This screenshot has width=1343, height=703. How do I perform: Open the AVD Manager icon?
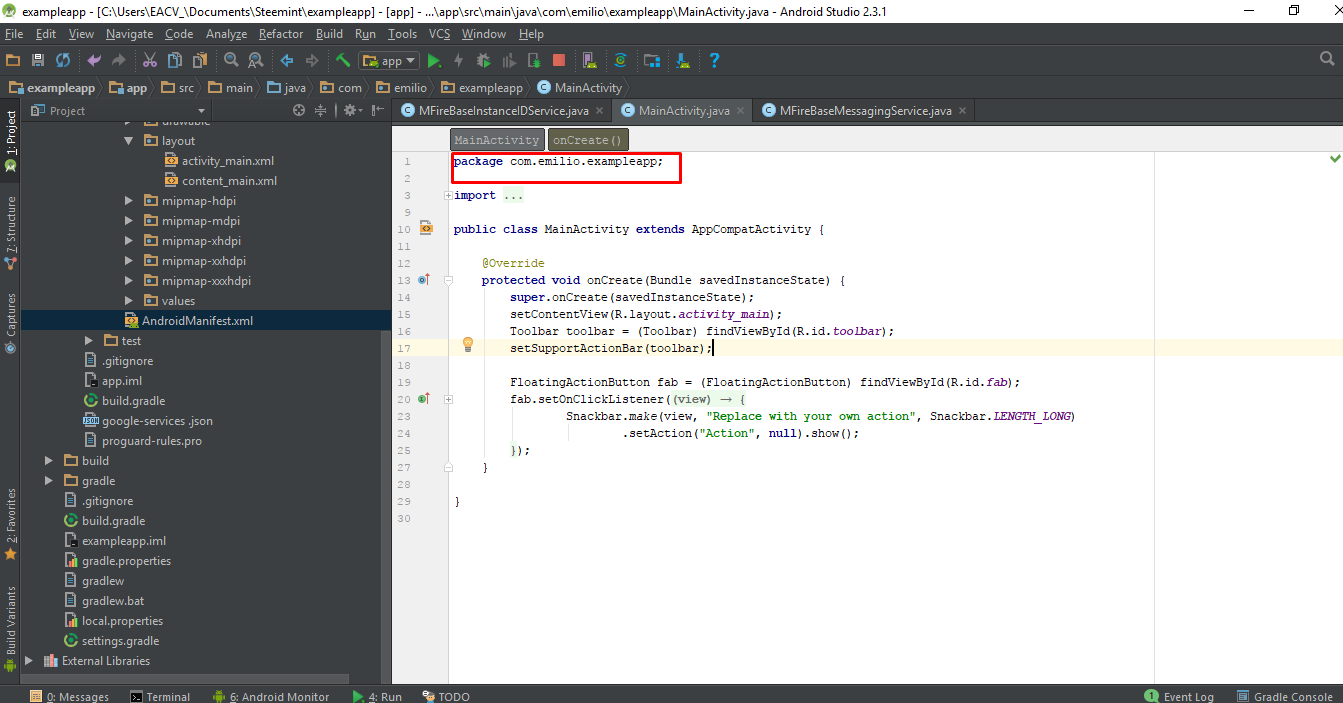click(589, 61)
